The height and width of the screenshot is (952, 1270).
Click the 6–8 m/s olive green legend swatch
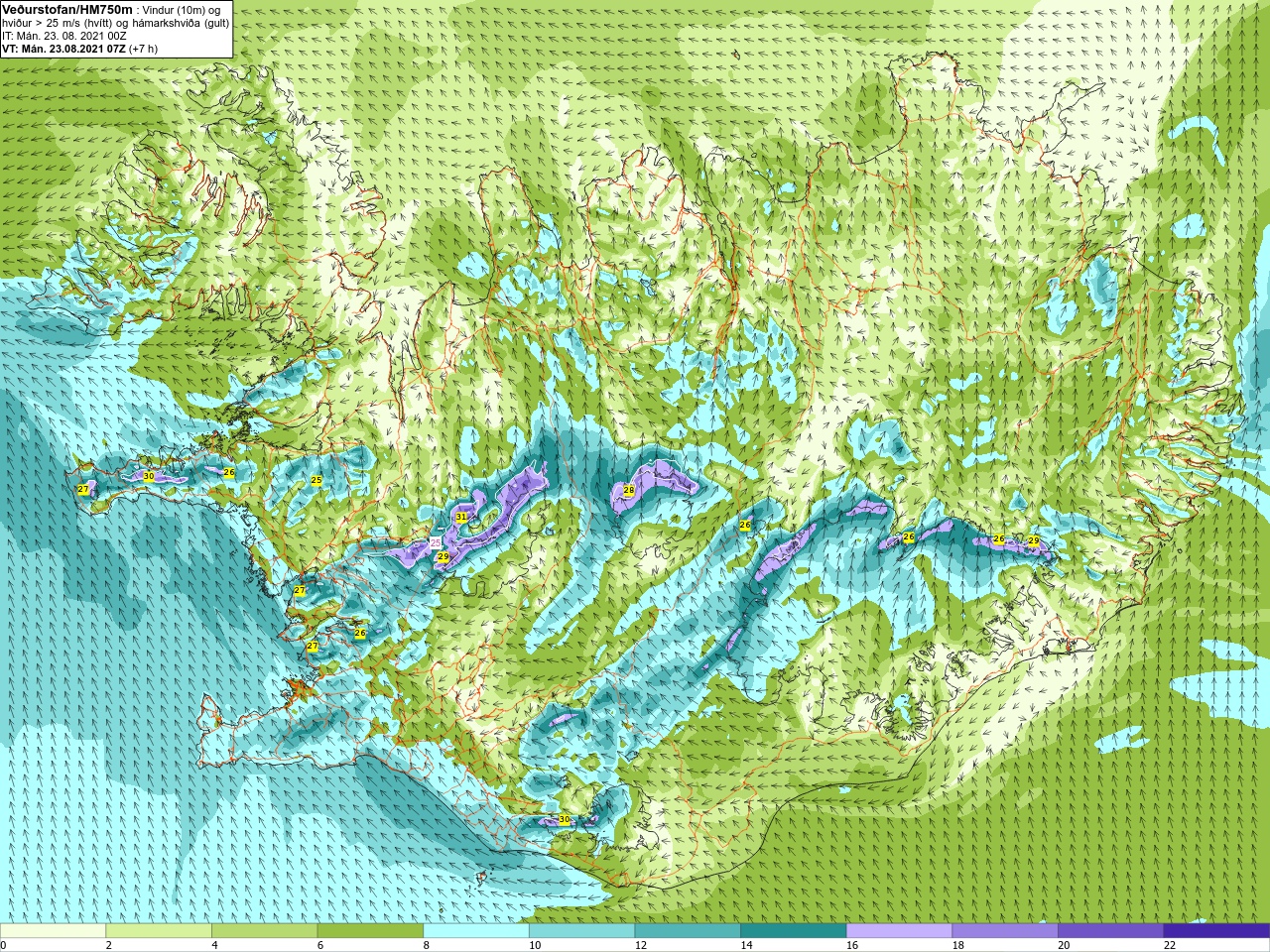370,931
